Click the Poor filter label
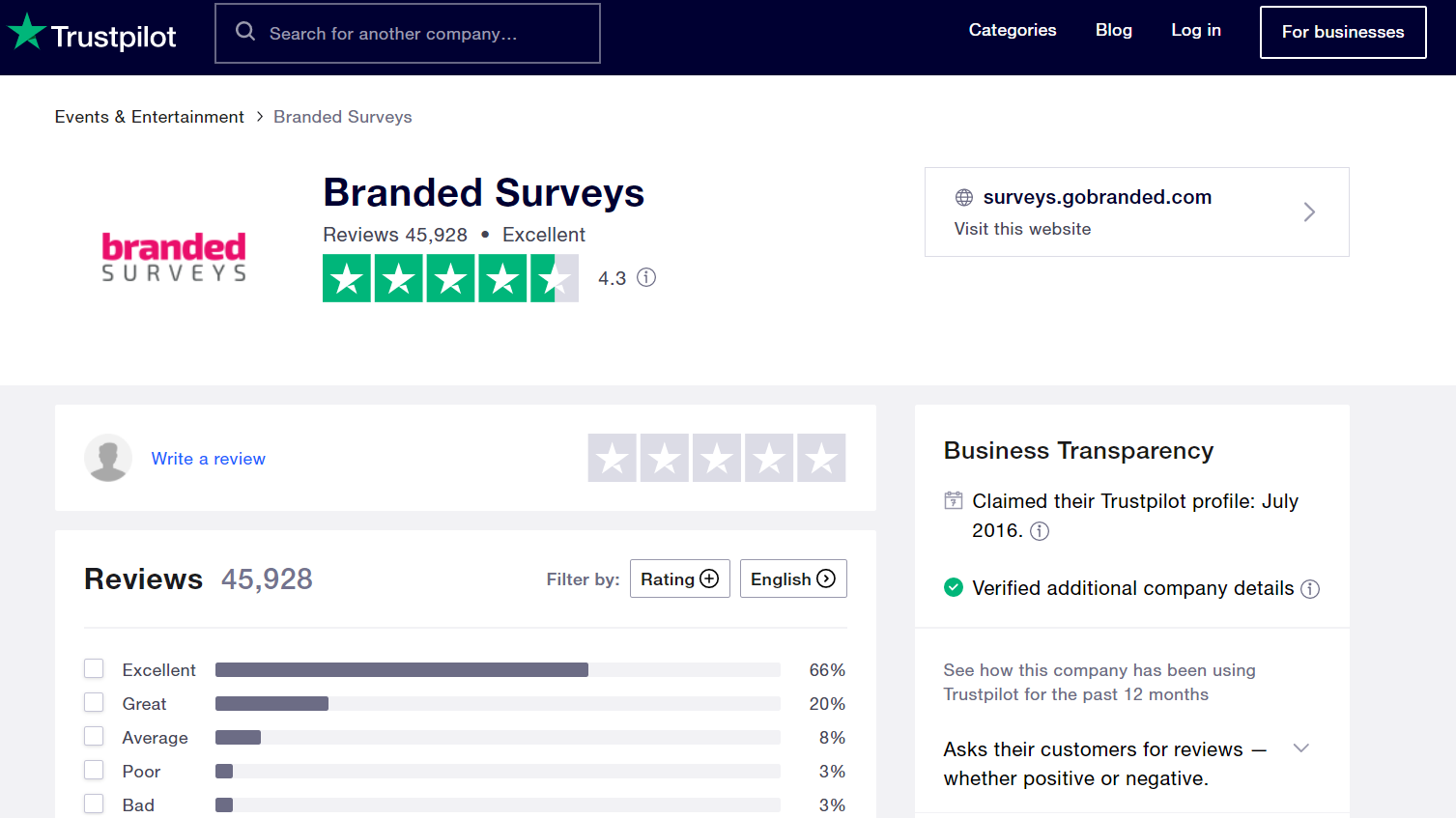 point(142,772)
